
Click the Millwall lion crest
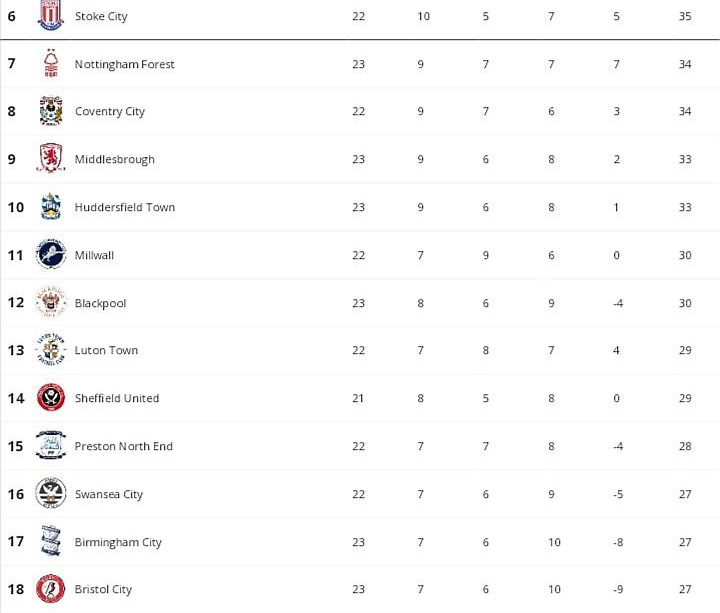(x=50, y=255)
